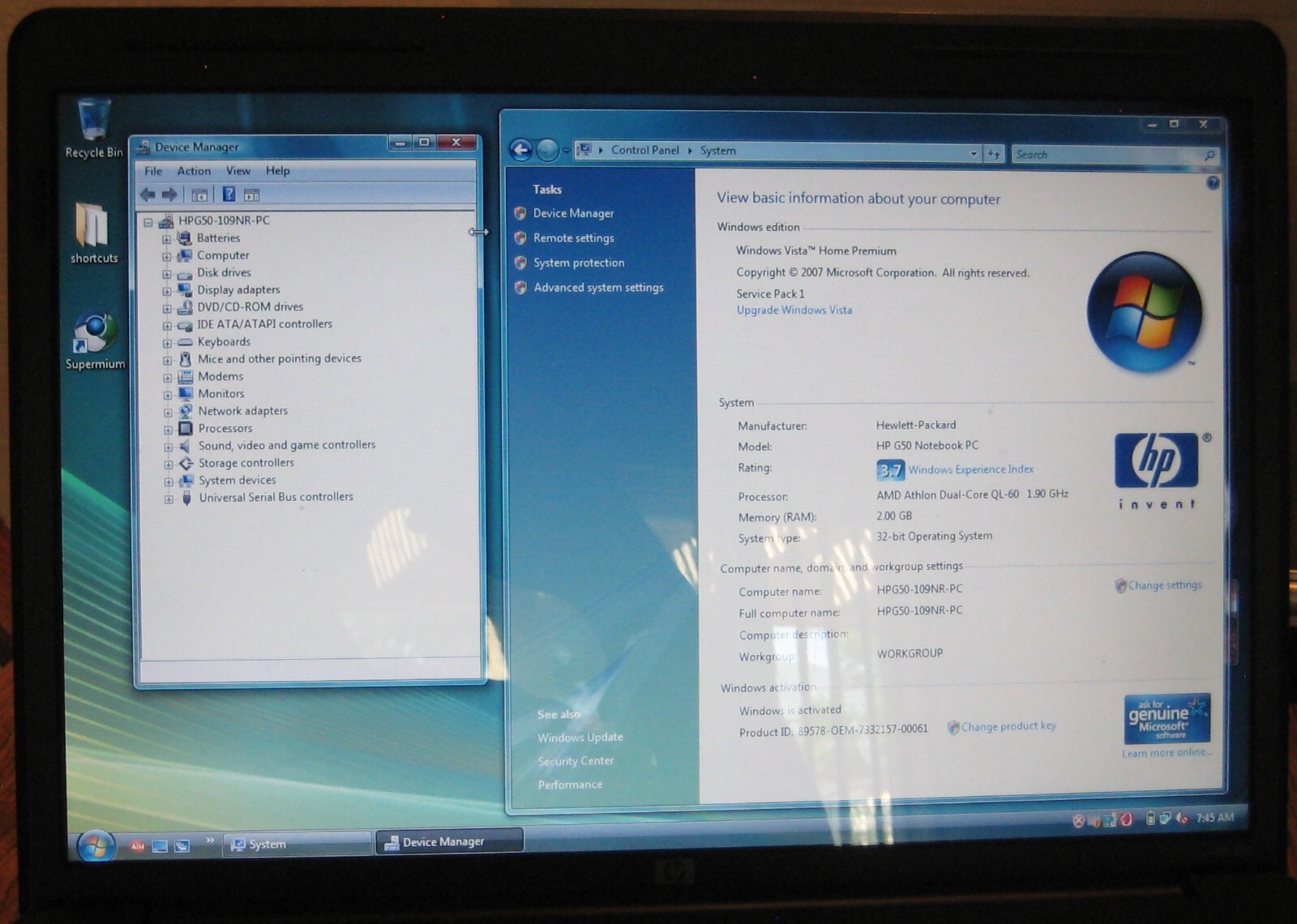Open the File menu in Device Manager
1297x924 pixels.
point(153,171)
